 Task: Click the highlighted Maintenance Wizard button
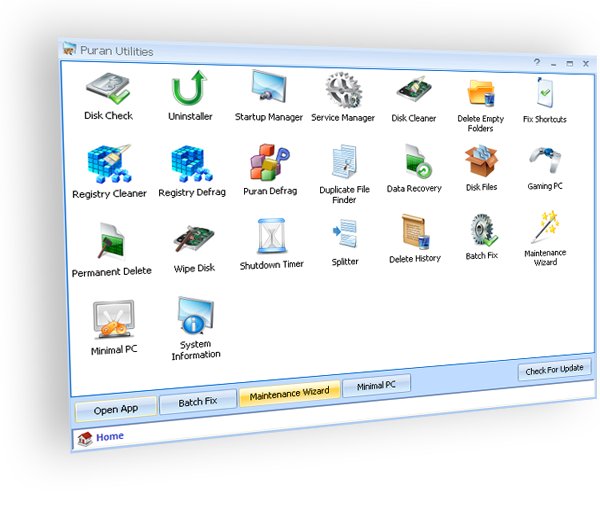coord(289,393)
